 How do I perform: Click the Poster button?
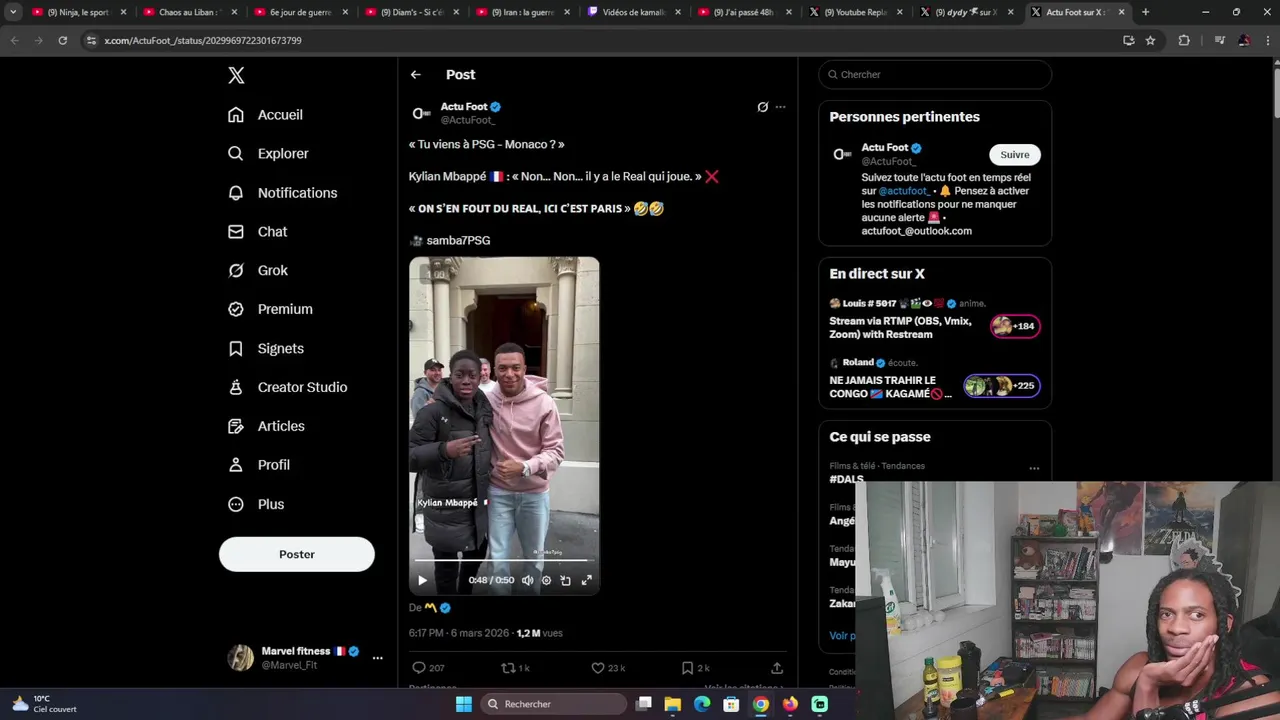297,554
